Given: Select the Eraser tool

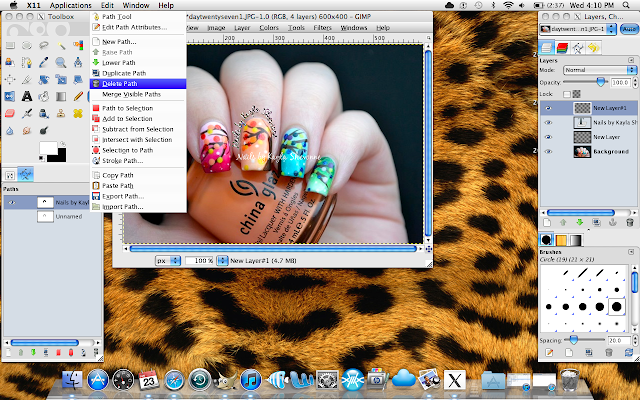Looking at the screenshot, I should [10, 113].
